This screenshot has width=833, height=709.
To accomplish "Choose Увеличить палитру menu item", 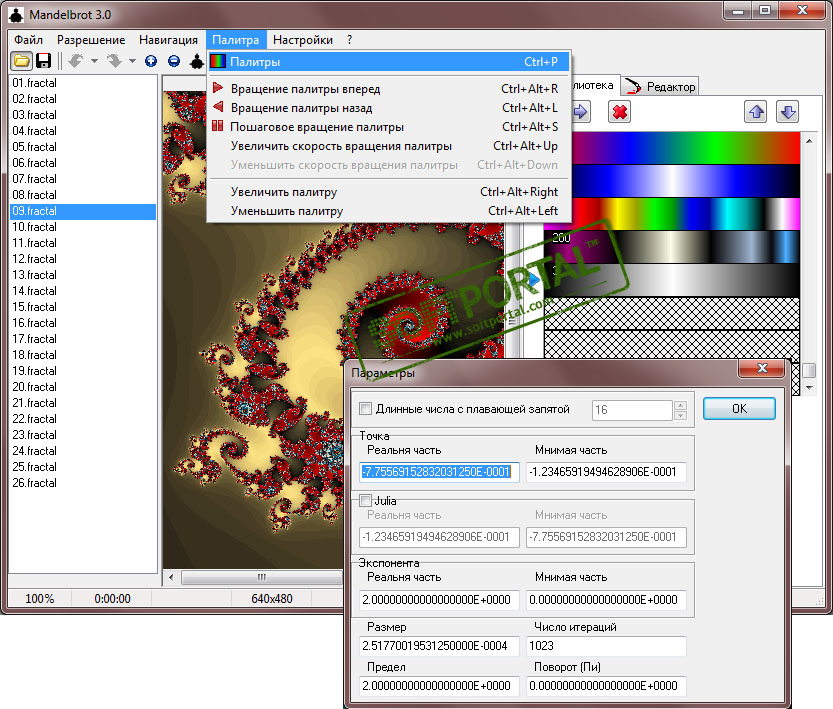I will [389, 192].
